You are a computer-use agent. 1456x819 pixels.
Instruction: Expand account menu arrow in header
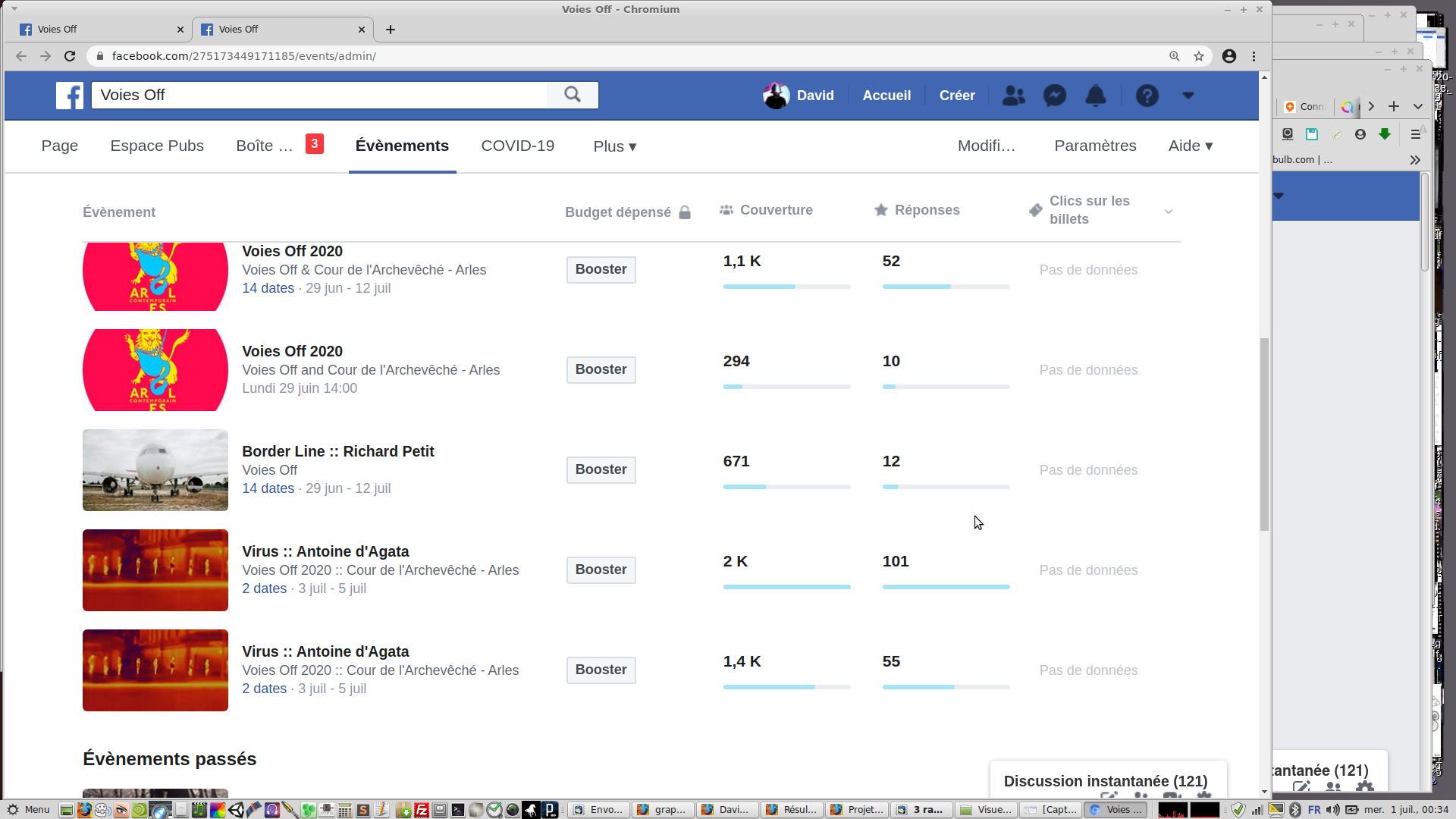(1188, 96)
